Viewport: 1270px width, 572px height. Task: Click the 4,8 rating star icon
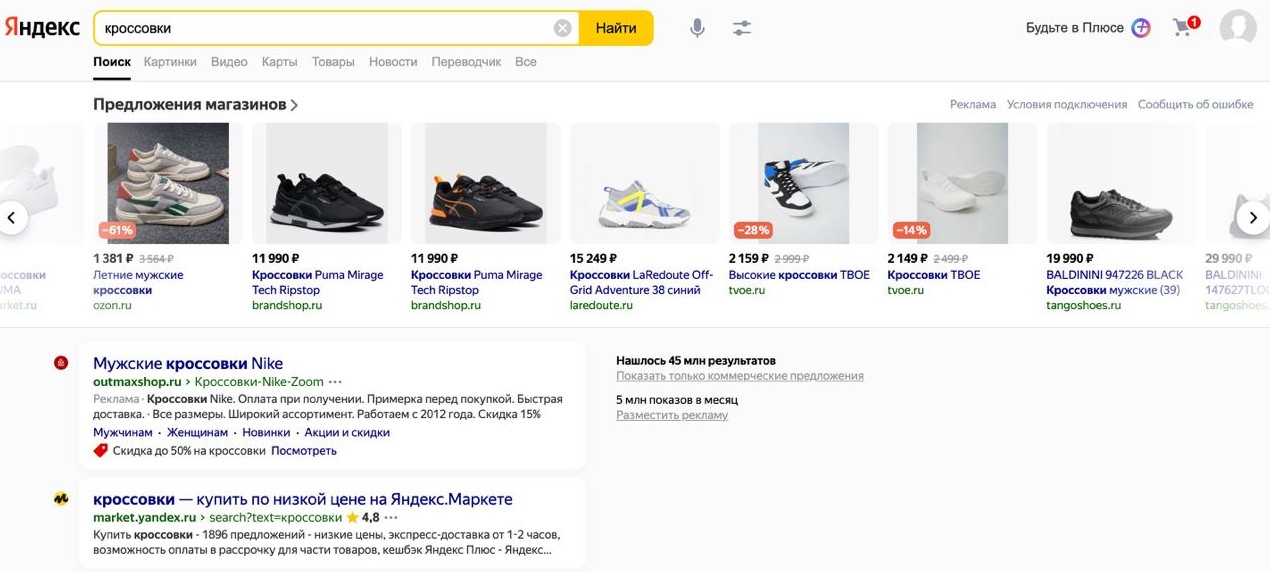pos(352,517)
